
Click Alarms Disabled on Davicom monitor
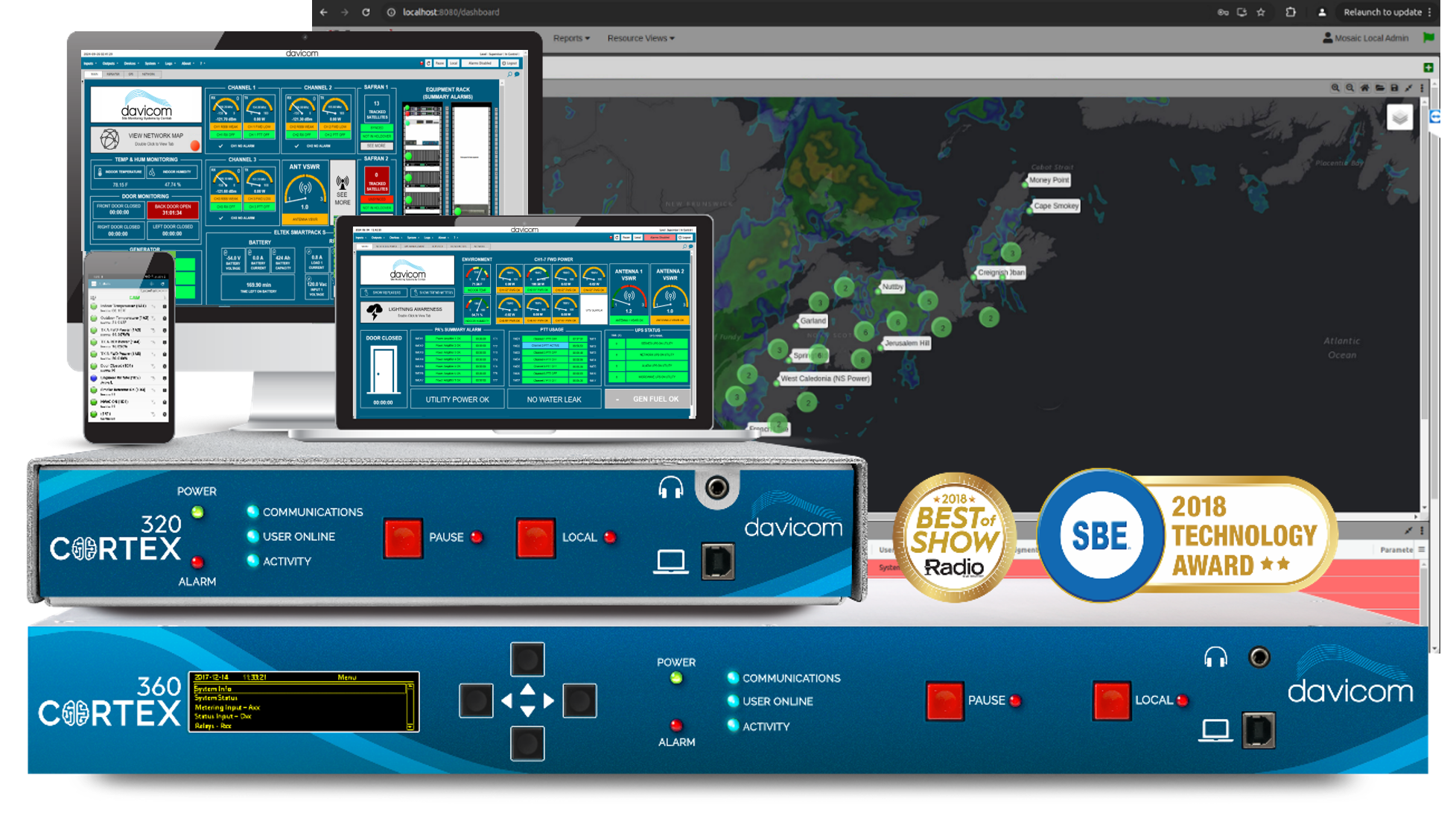coord(480,63)
